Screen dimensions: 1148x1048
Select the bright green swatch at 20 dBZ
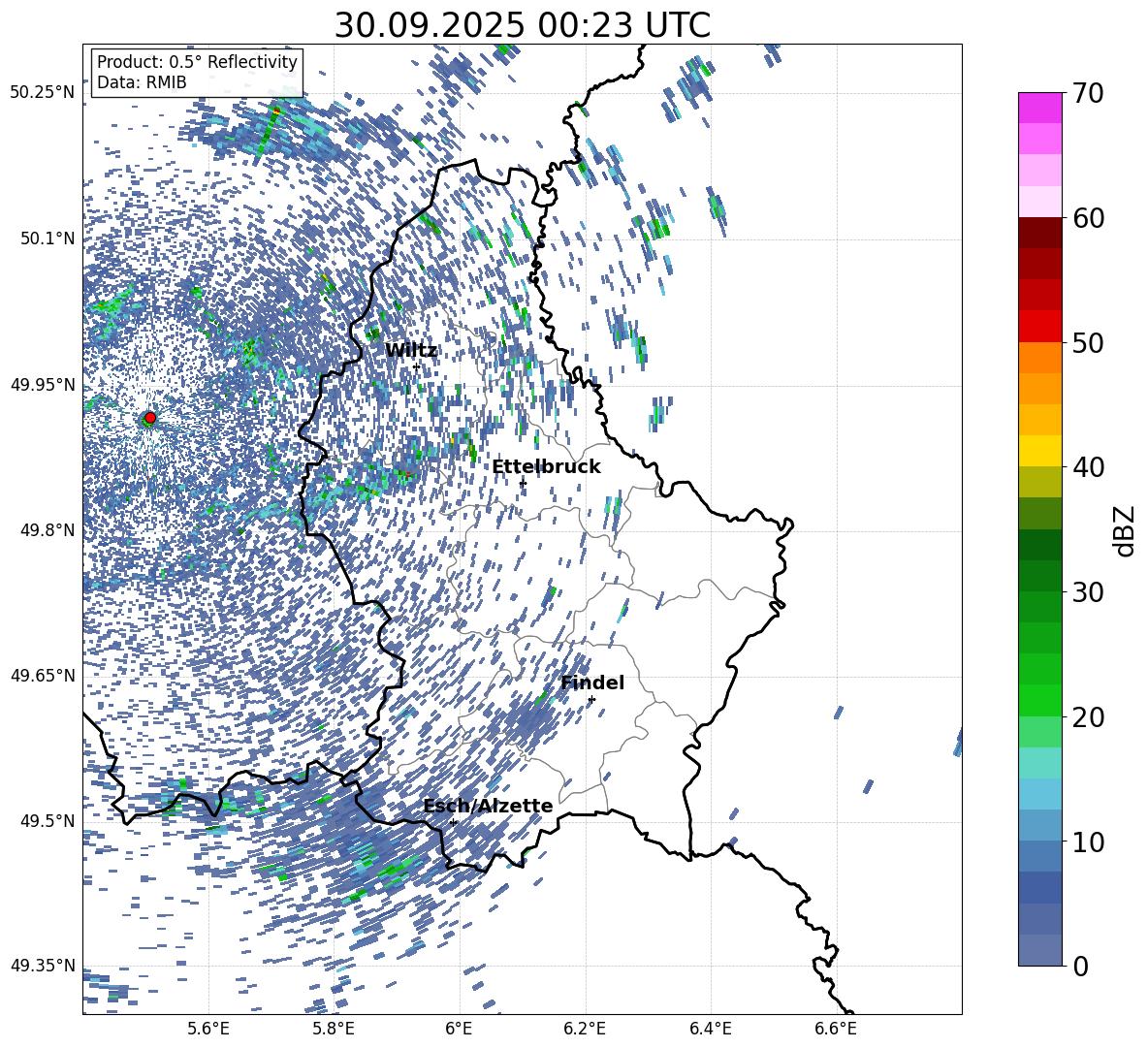tap(1040, 700)
